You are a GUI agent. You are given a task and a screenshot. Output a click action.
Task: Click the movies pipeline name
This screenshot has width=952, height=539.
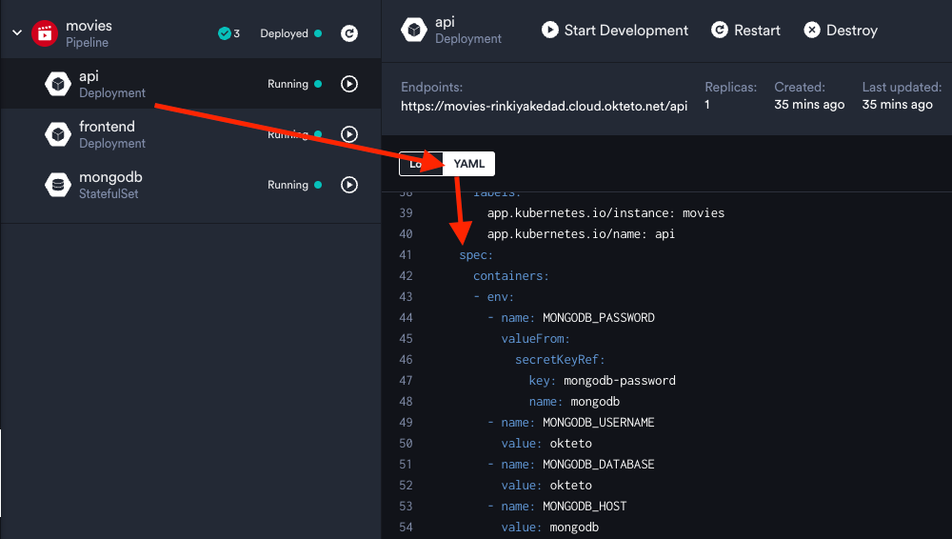pos(89,26)
